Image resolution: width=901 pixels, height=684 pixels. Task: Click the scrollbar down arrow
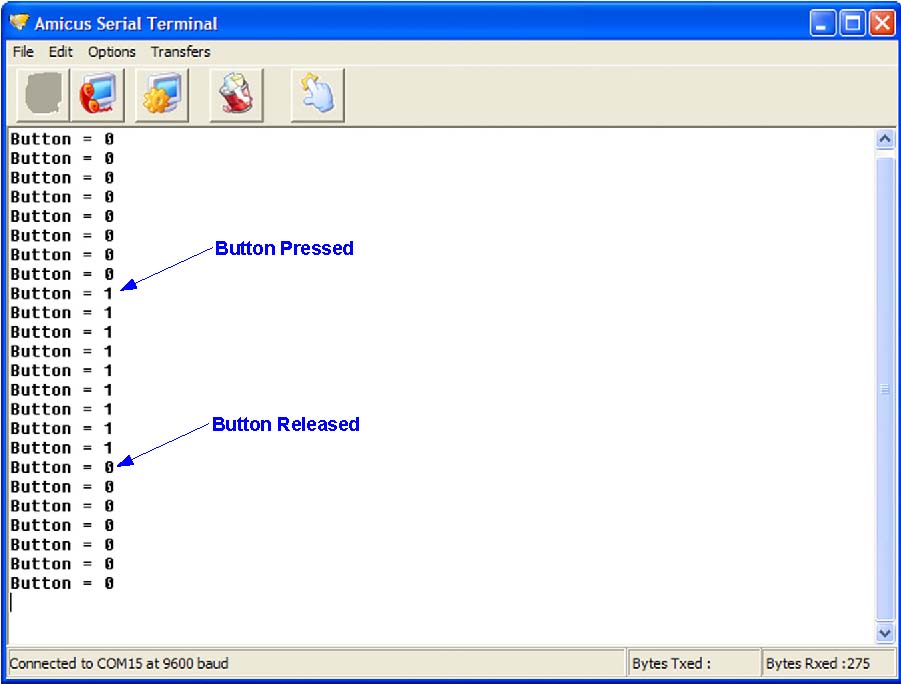click(885, 633)
